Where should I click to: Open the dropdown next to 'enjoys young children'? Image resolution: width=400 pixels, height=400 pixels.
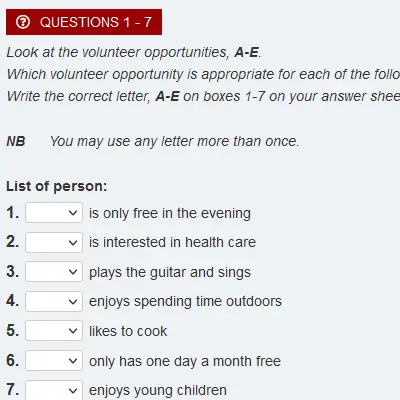point(54,390)
